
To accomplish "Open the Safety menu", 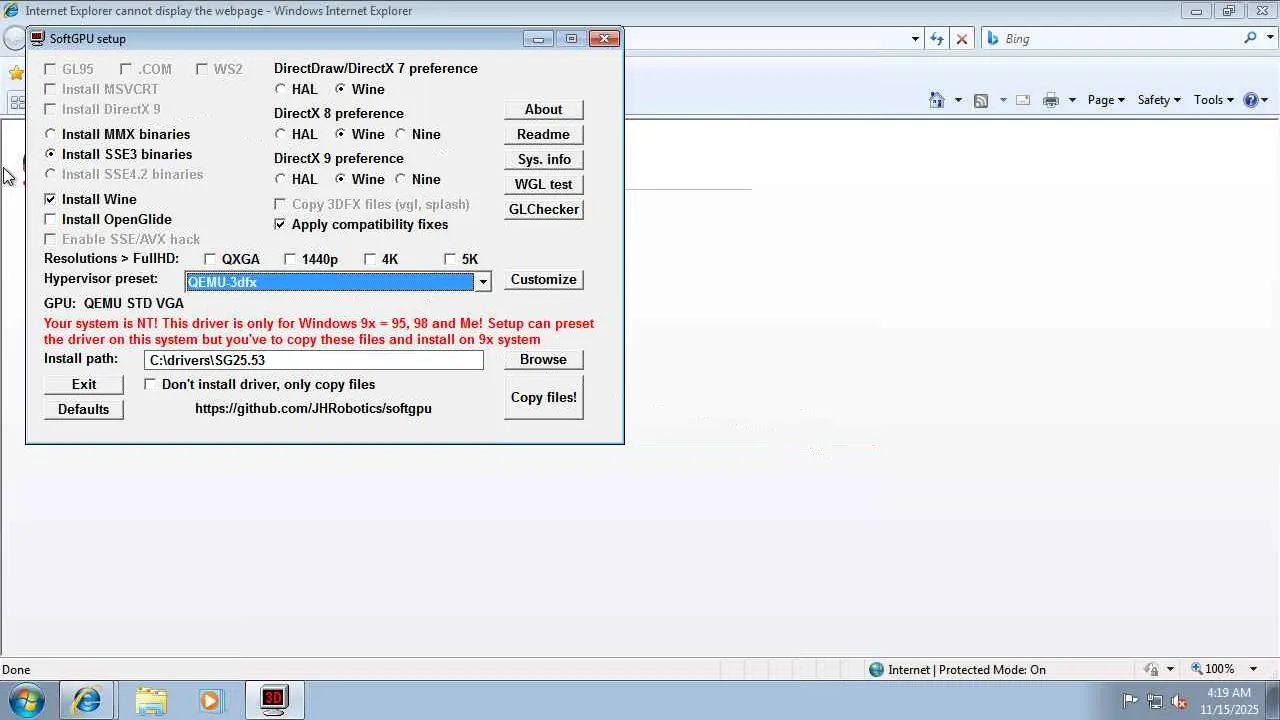I will tap(1159, 100).
